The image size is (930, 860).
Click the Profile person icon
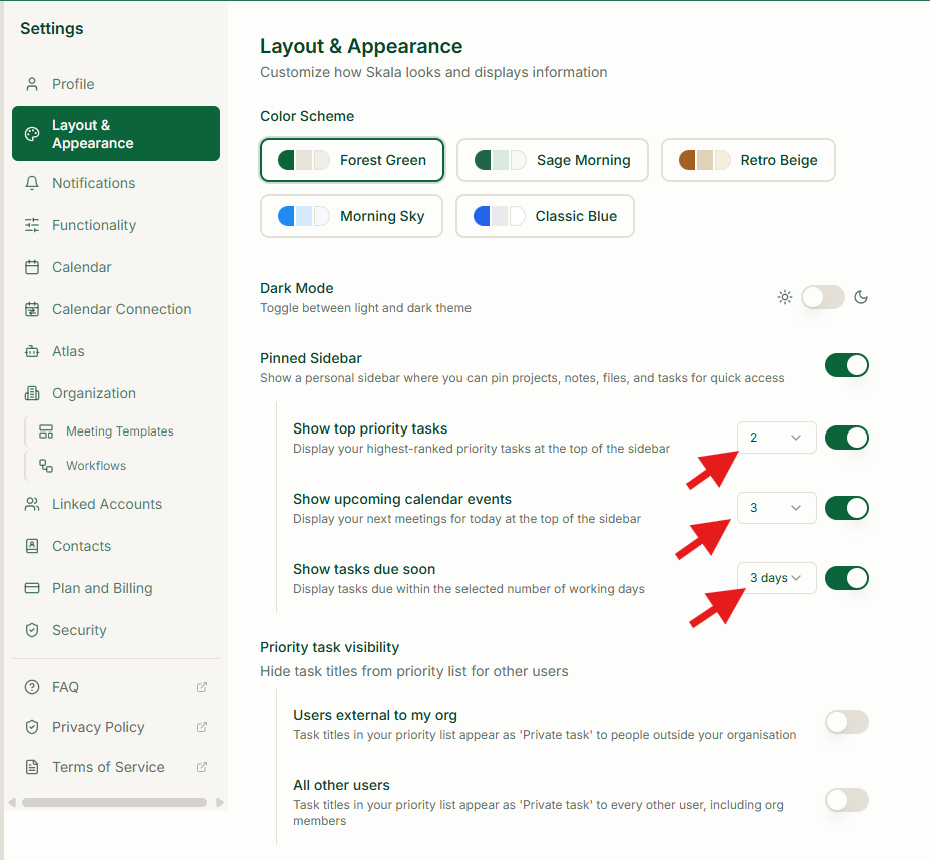pos(32,84)
